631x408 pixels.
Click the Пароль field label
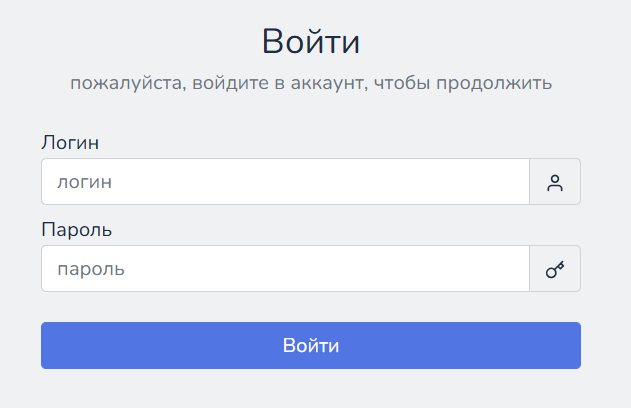tap(76, 229)
